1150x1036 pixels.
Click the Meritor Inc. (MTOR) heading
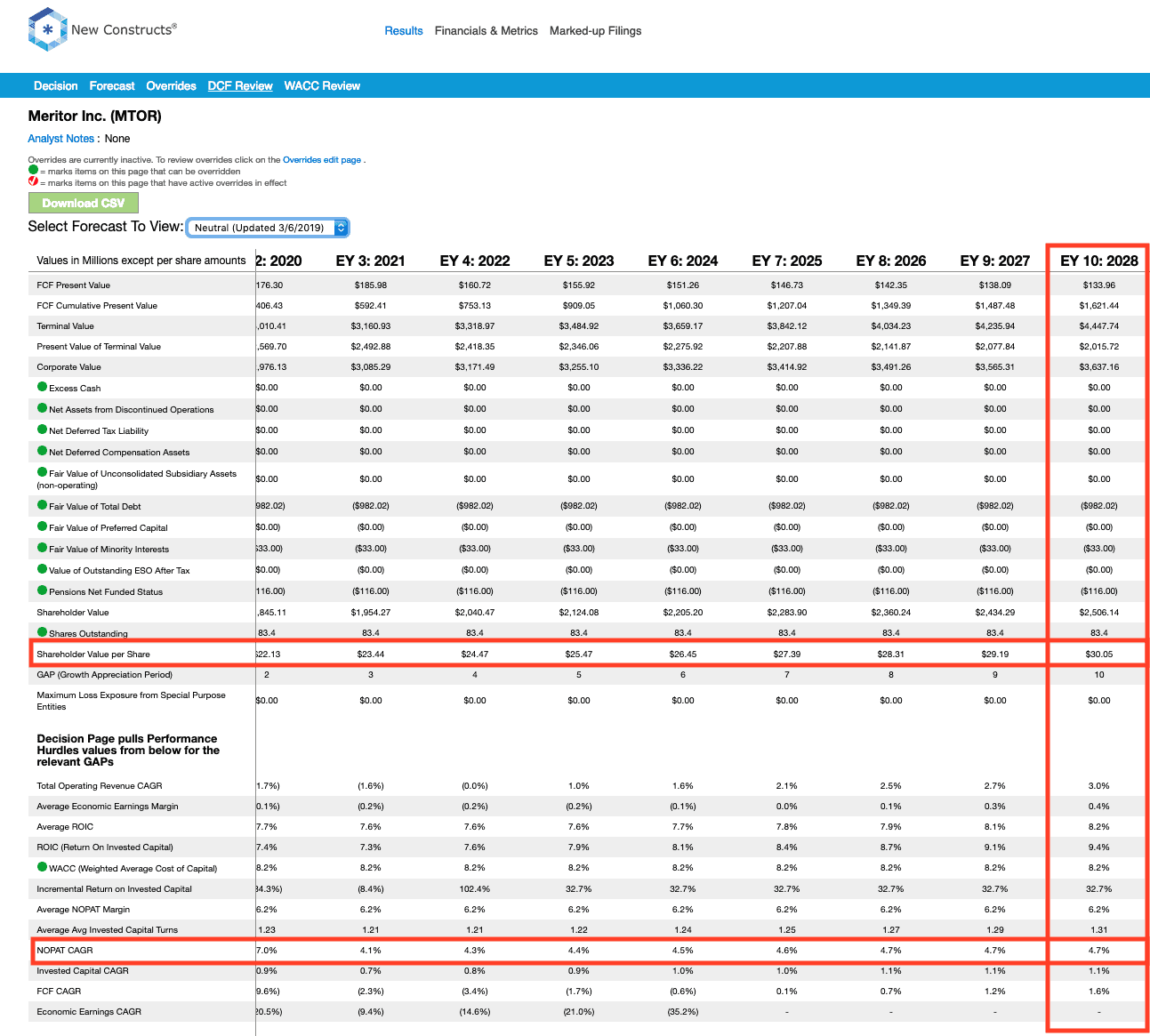95,116
